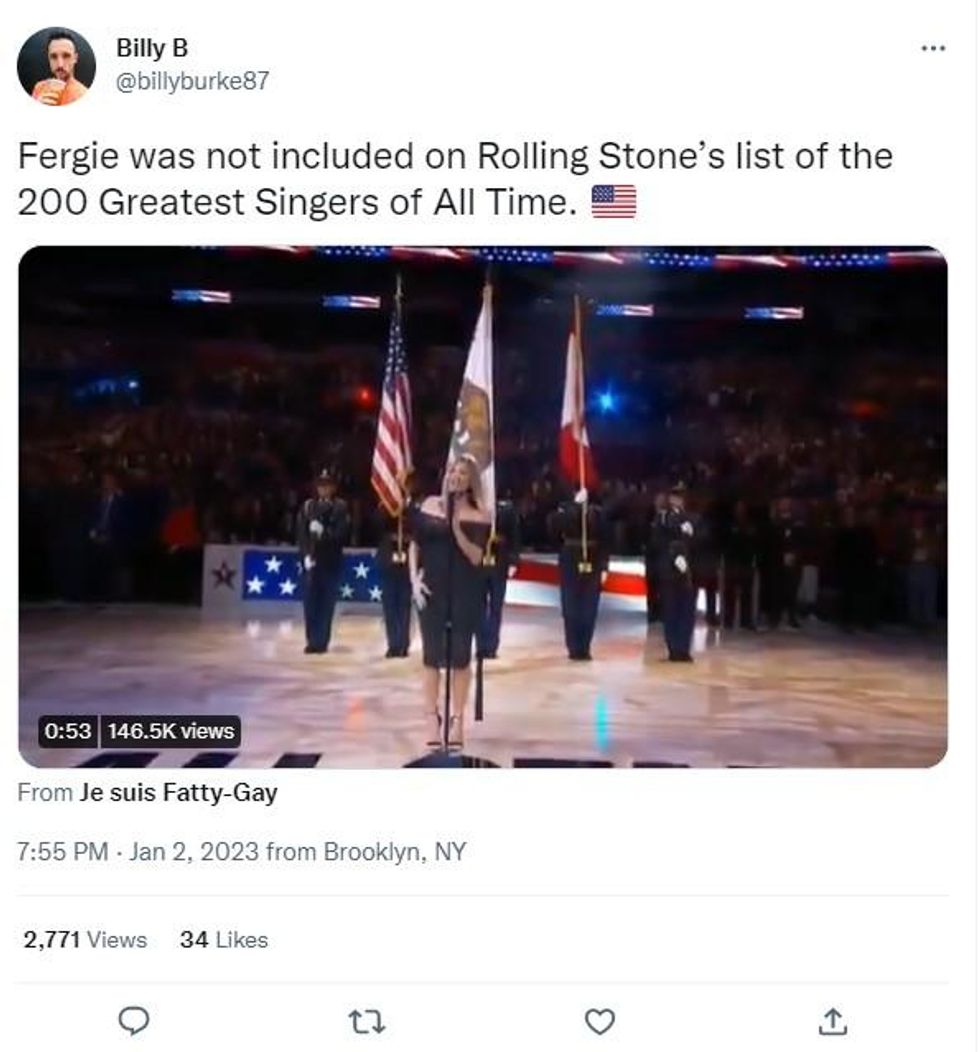This screenshot has height=1052, width=980.
Task: Visit the @billyburke87 handle
Action: 192,81
